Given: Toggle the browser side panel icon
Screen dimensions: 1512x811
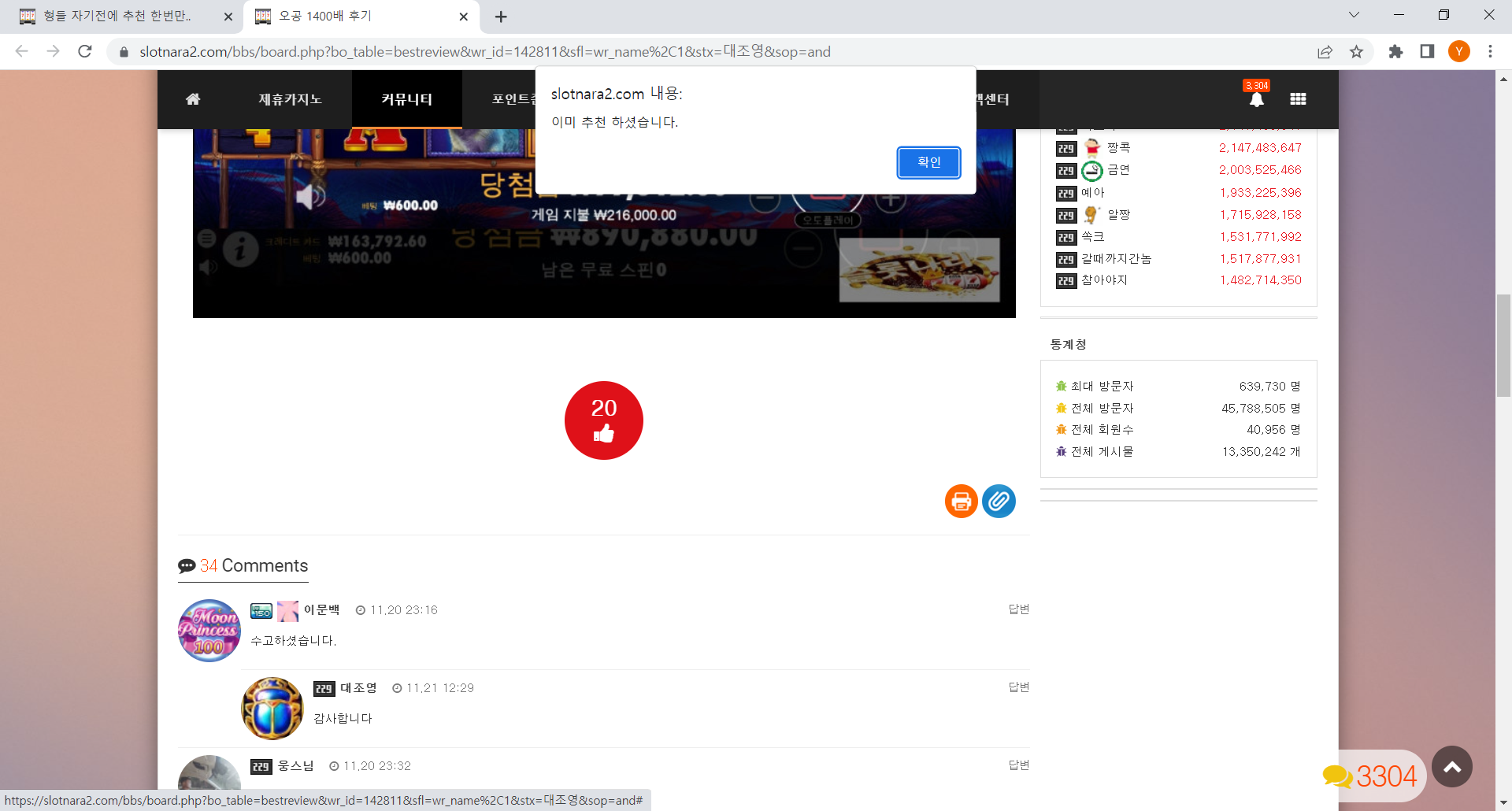Looking at the screenshot, I should coord(1427,51).
